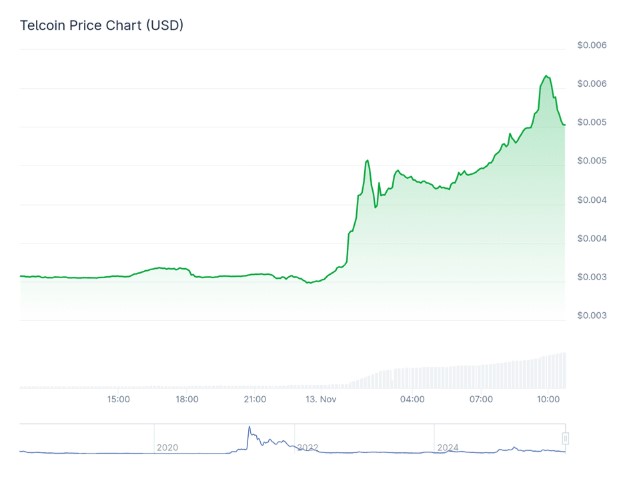Select the 18:00 time axis label

[x=187, y=399]
